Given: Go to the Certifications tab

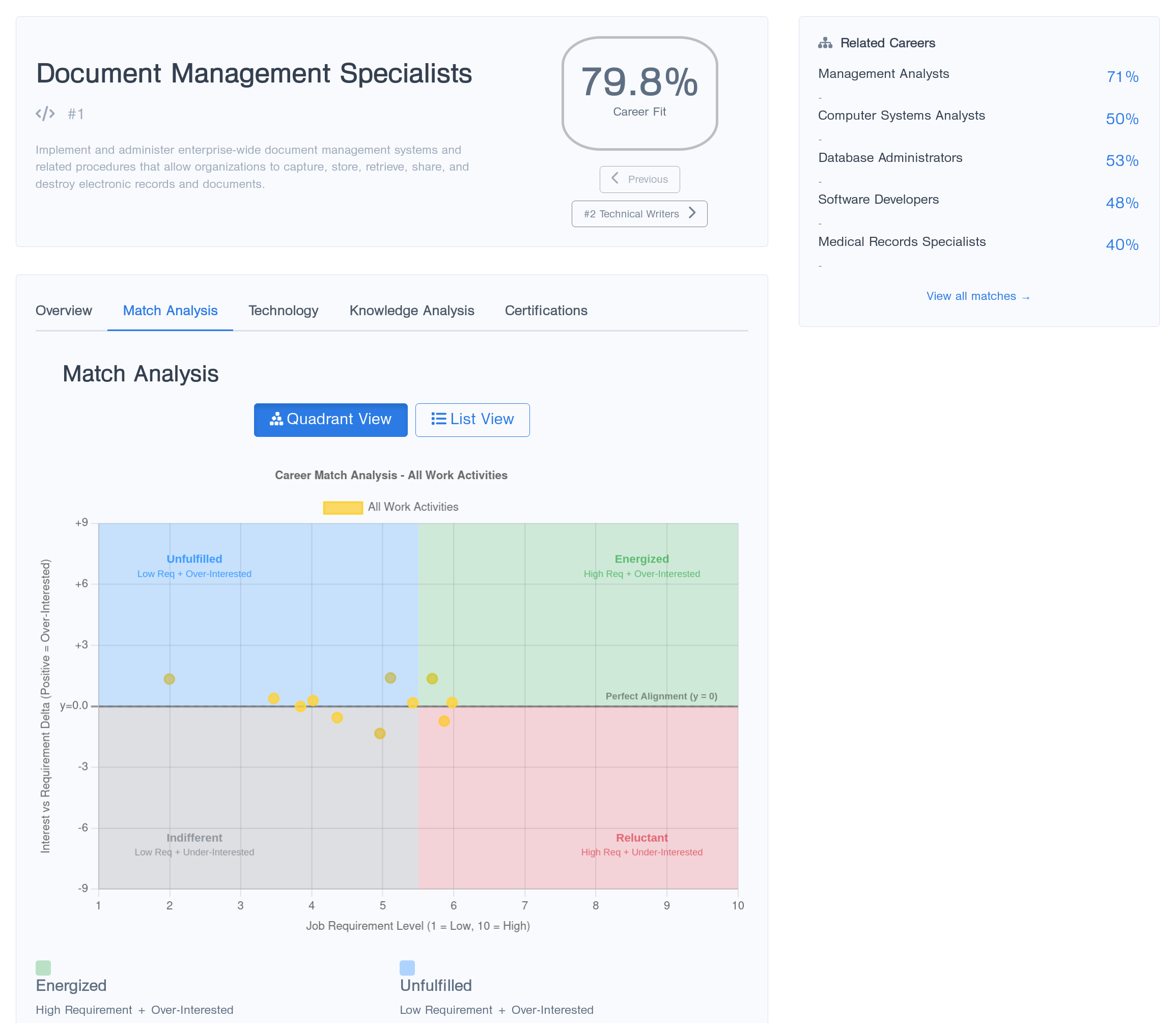Looking at the screenshot, I should click(x=545, y=311).
